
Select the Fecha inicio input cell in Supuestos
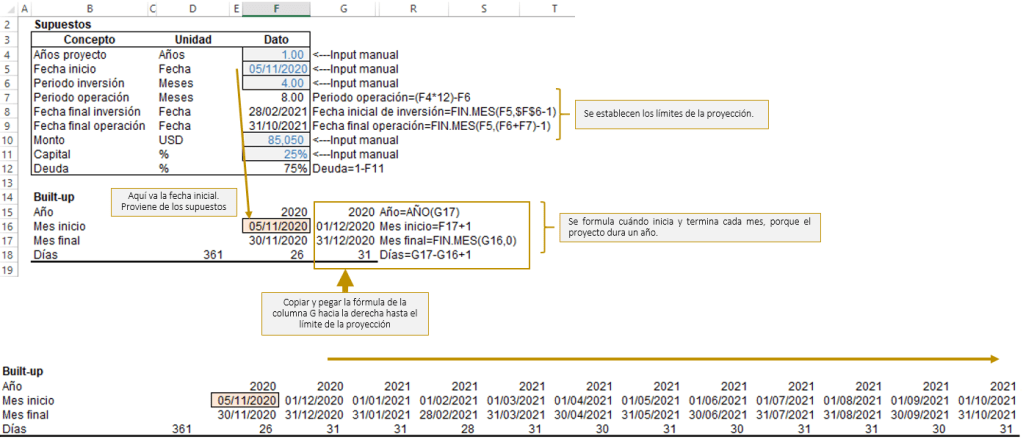[276, 69]
